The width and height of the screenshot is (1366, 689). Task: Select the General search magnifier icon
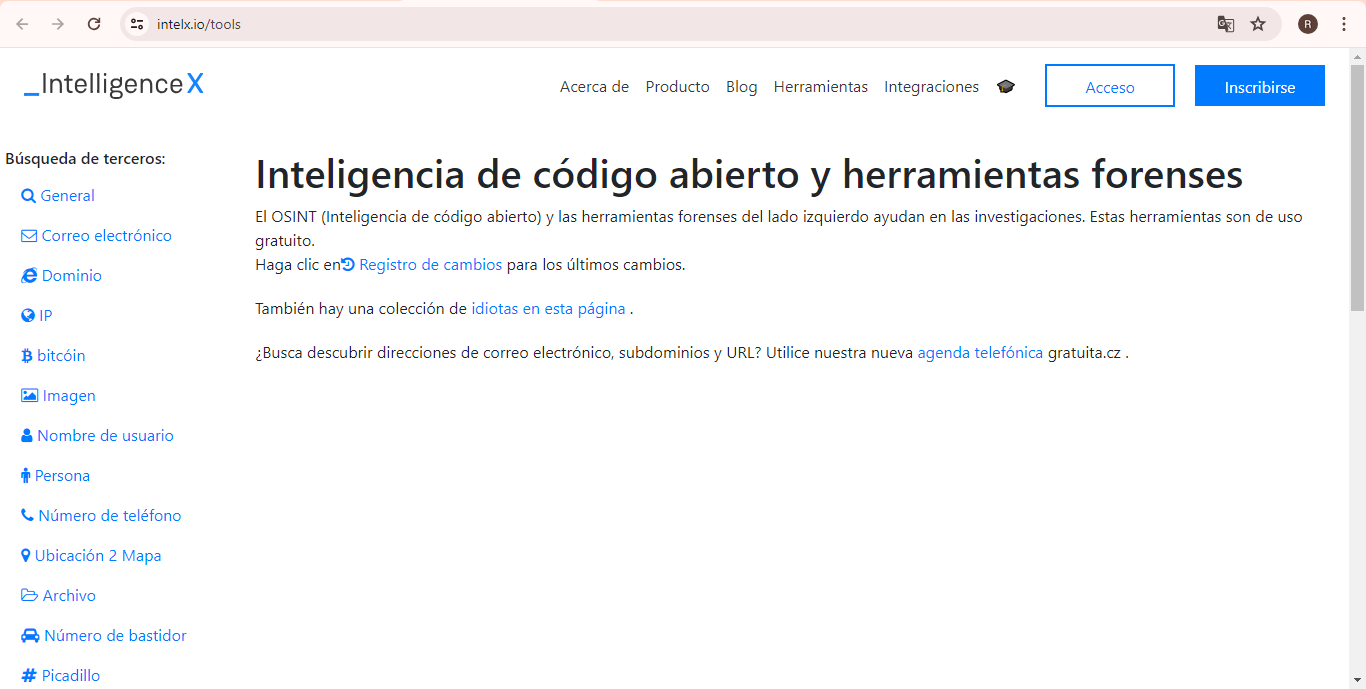(x=27, y=195)
